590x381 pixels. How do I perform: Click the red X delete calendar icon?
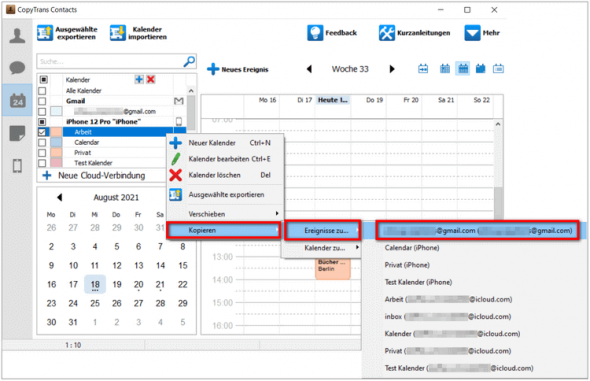(x=151, y=79)
